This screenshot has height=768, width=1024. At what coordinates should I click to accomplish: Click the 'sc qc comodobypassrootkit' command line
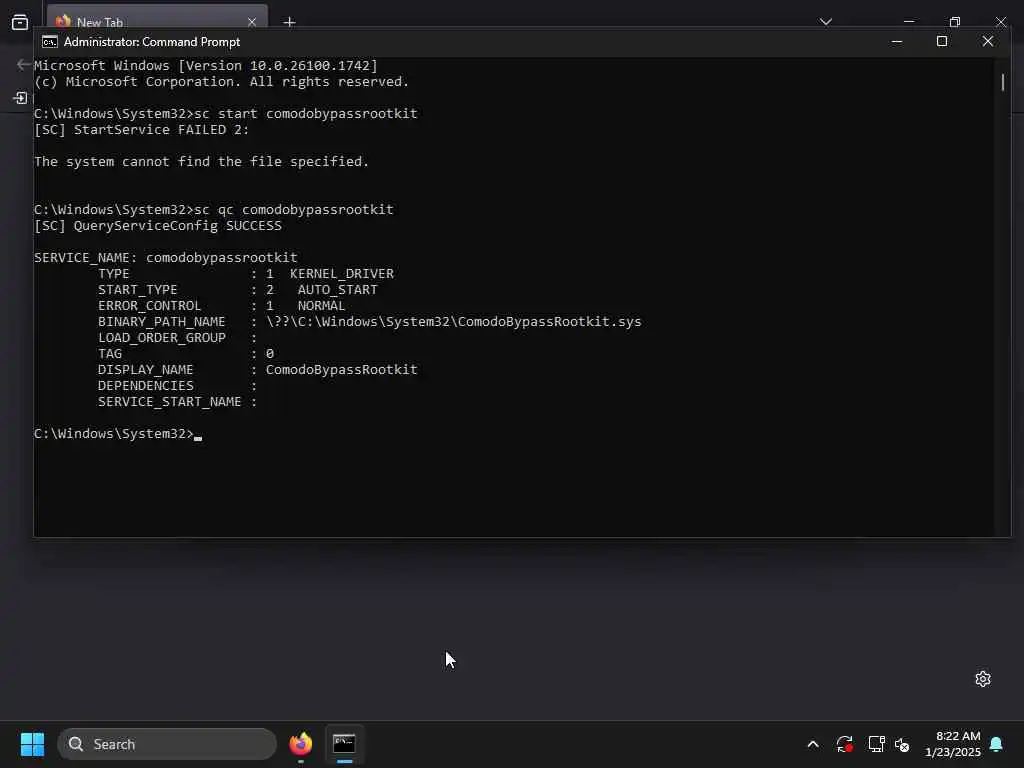[214, 209]
